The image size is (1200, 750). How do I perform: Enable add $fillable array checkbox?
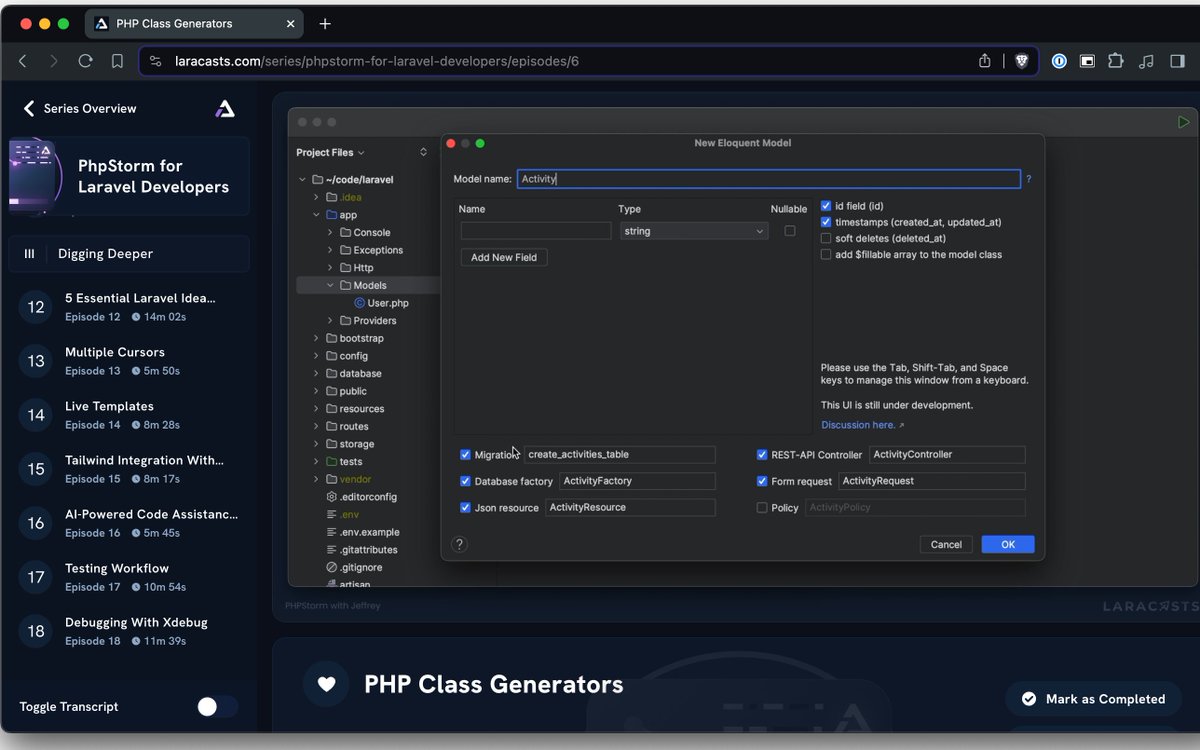(x=826, y=254)
